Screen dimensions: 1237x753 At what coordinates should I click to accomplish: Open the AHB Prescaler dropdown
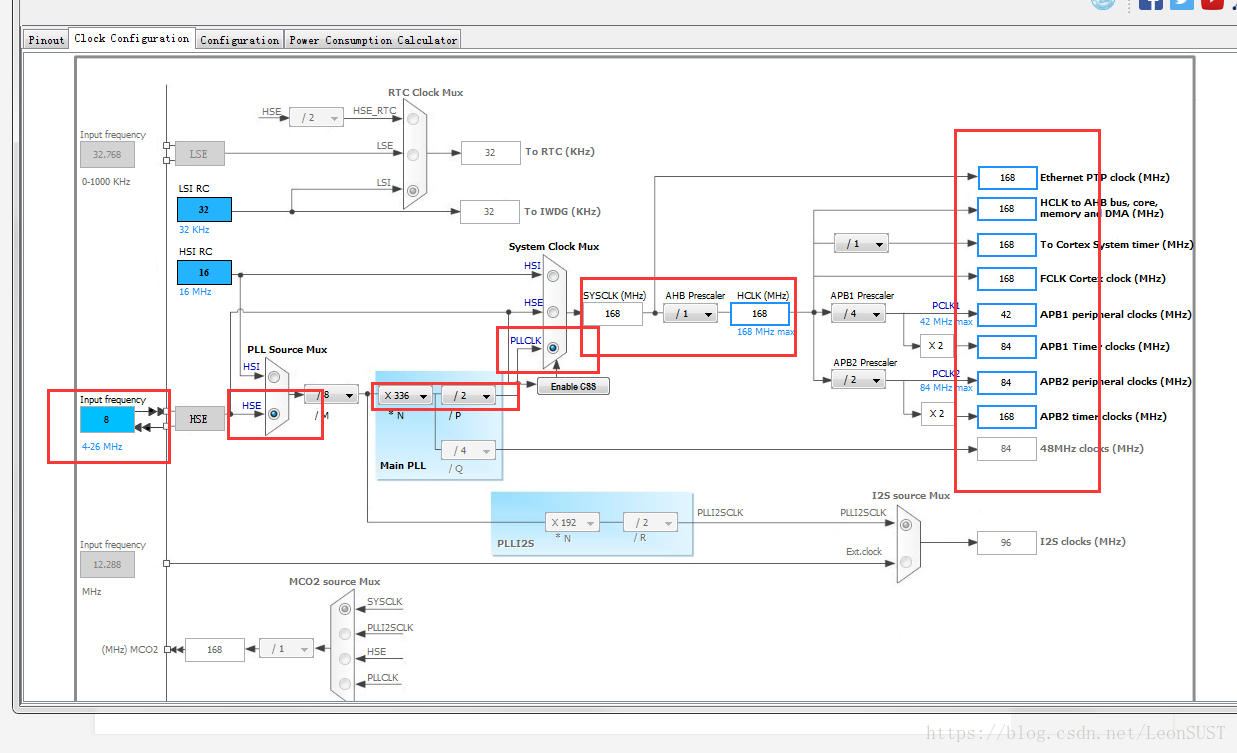click(691, 313)
